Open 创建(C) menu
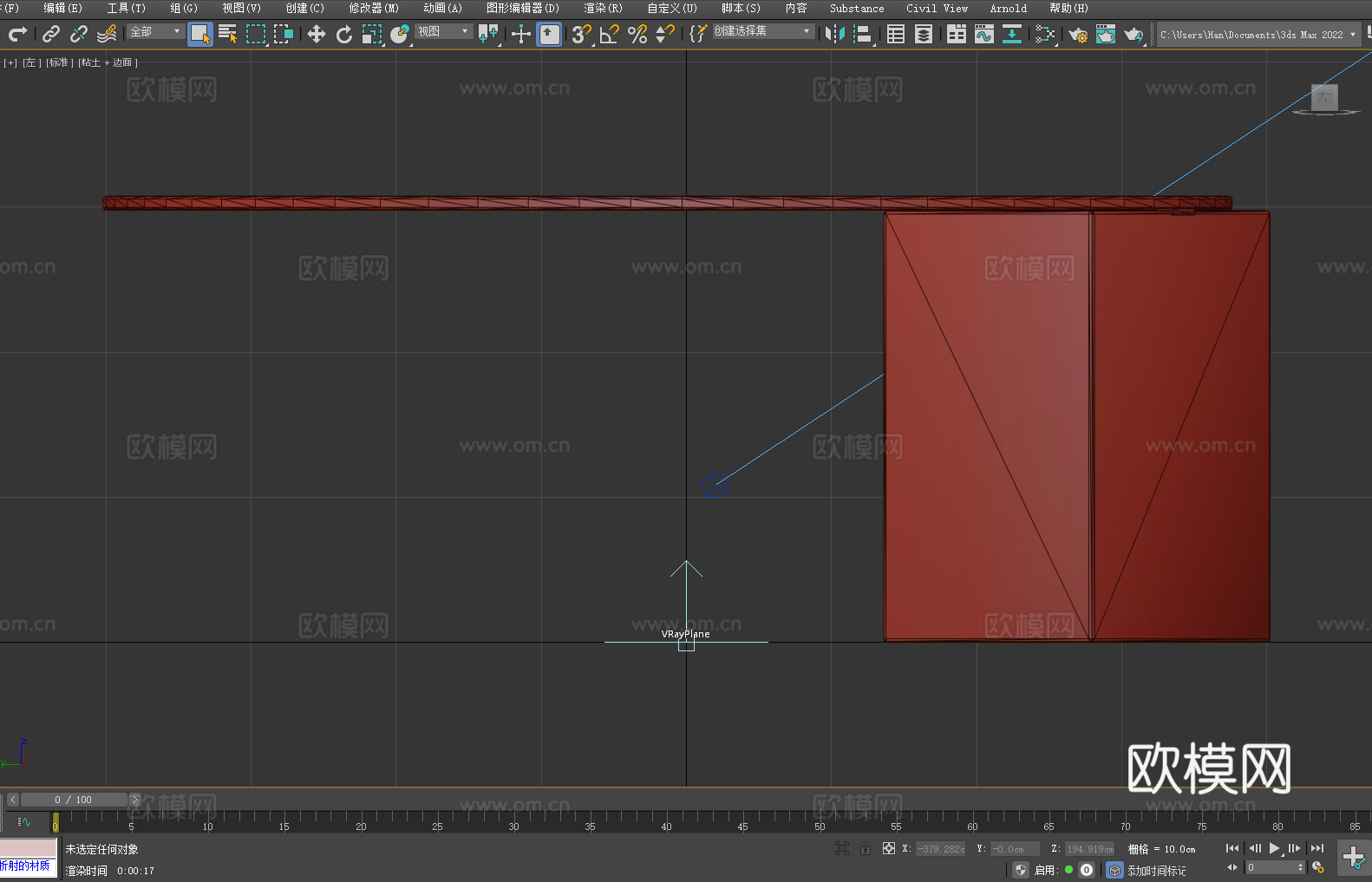Viewport: 1372px width, 882px height. (x=304, y=8)
